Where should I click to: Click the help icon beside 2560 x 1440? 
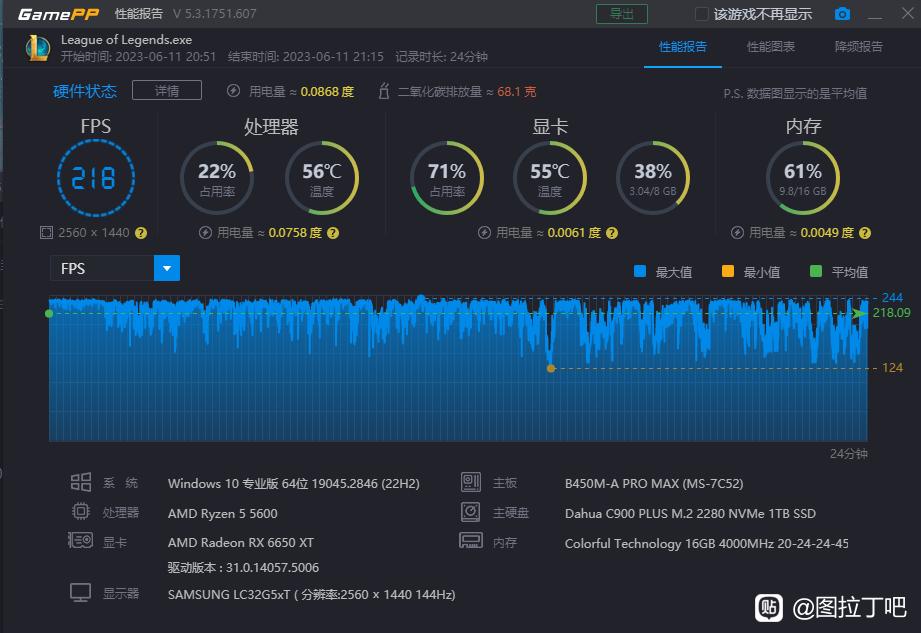pyautogui.click(x=141, y=233)
